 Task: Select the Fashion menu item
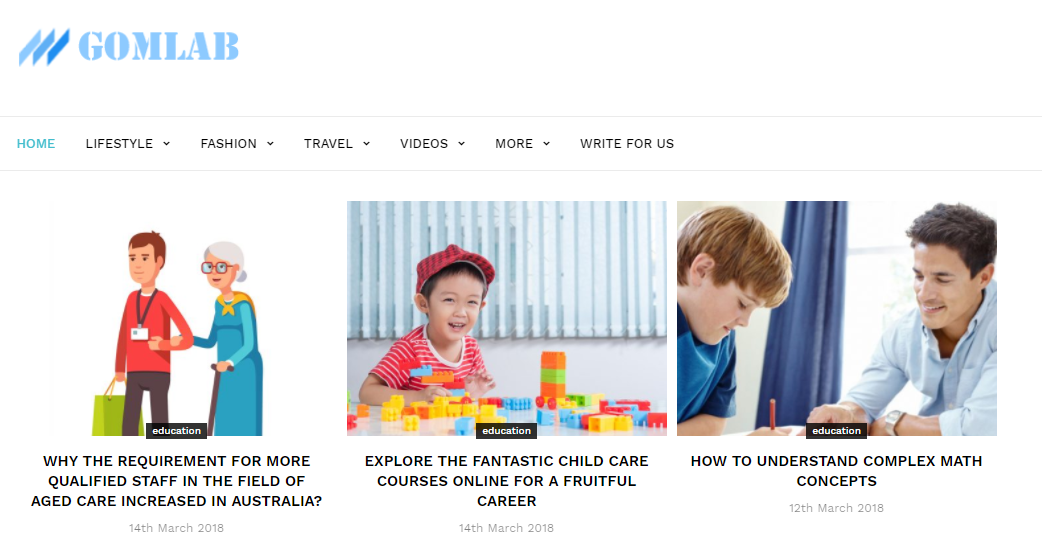pyautogui.click(x=229, y=143)
